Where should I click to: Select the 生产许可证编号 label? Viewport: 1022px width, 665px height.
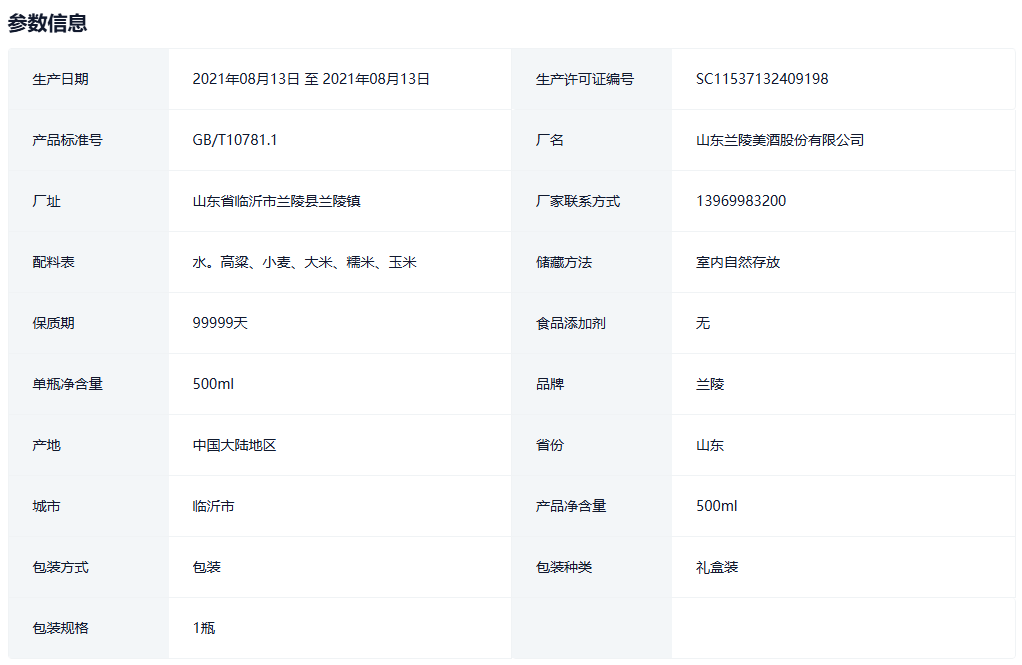pos(585,79)
